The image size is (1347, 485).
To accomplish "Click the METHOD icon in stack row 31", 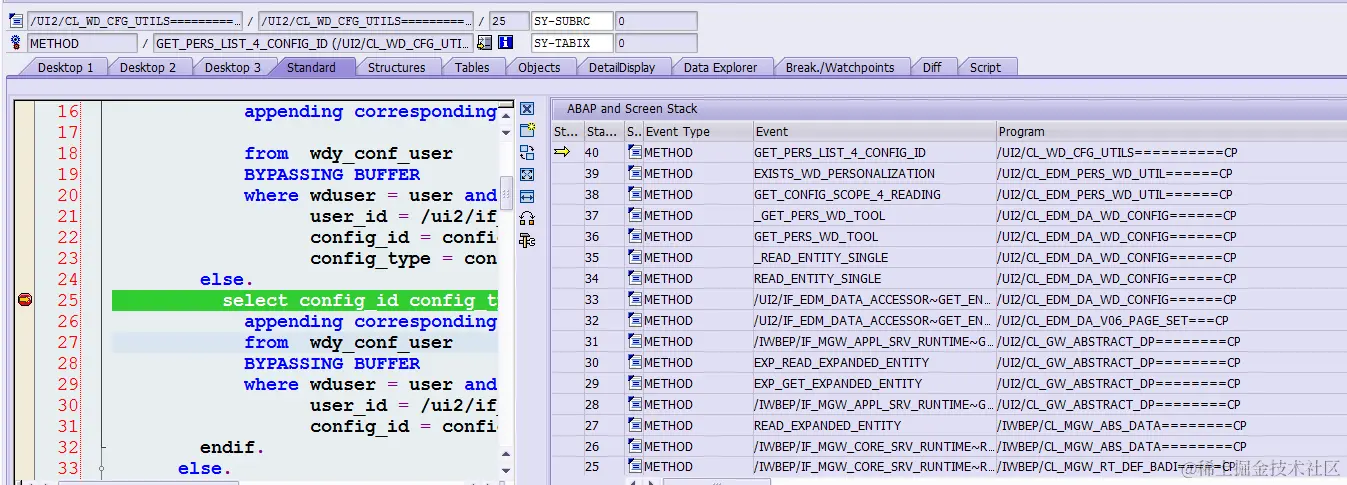I will click(635, 341).
